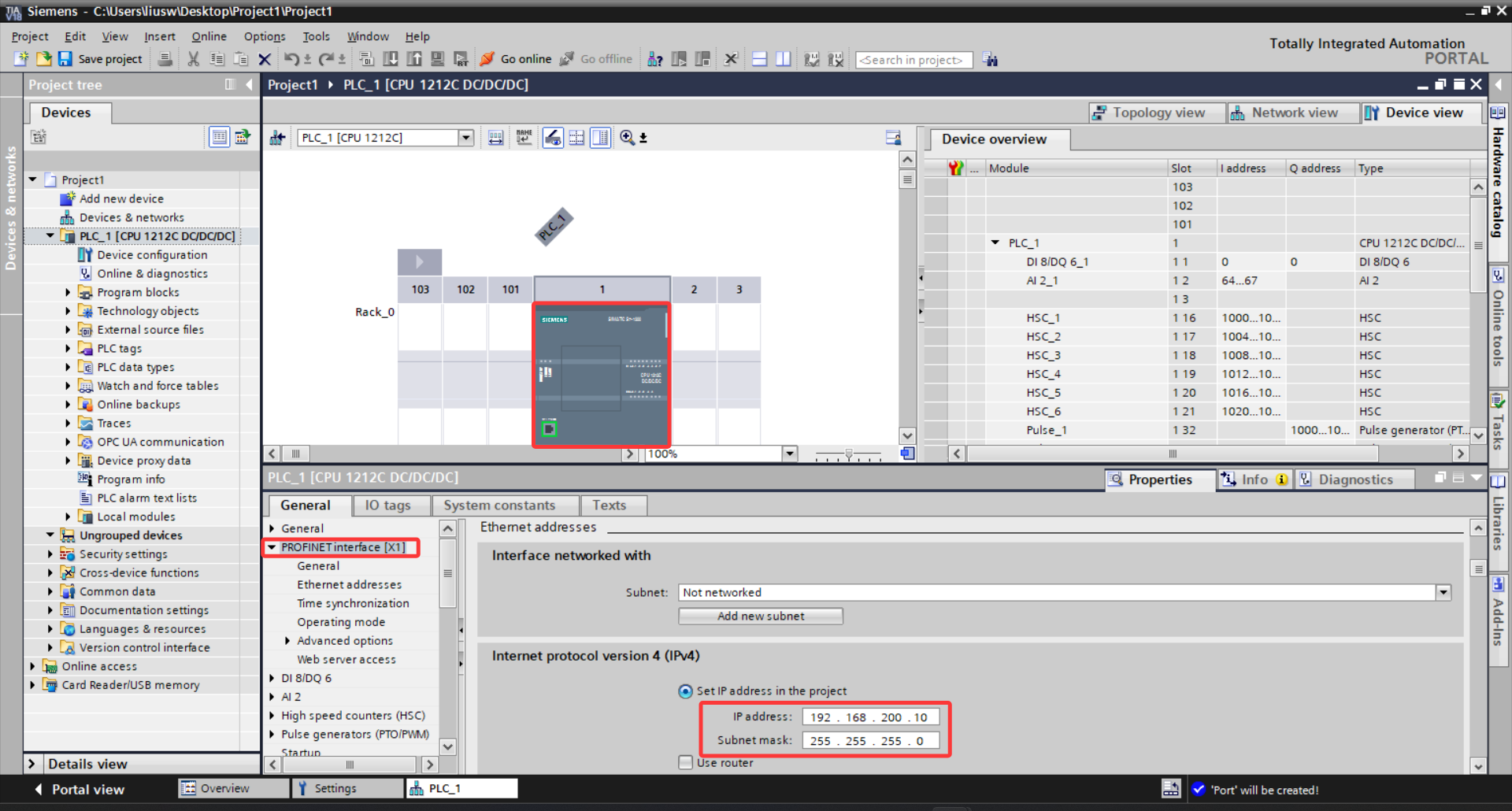Click the Redo arrow icon
Viewport: 1512px width, 811px height.
pos(326,59)
